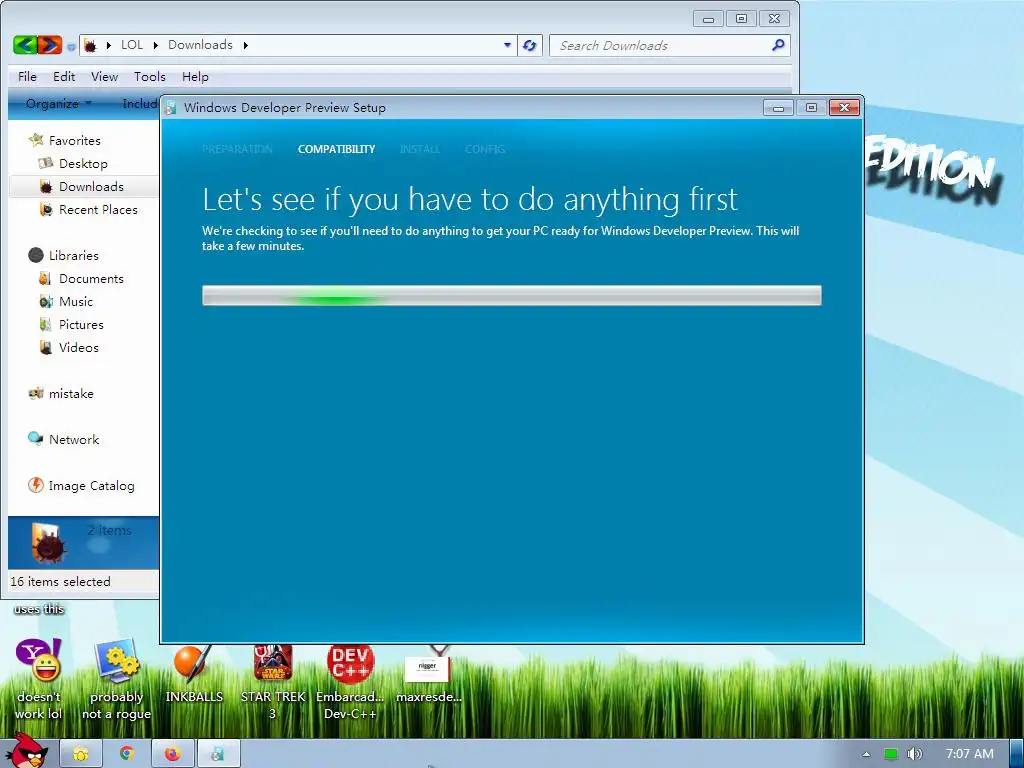Select LOL in the address path
1024x768 pixels.
pyautogui.click(x=132, y=44)
